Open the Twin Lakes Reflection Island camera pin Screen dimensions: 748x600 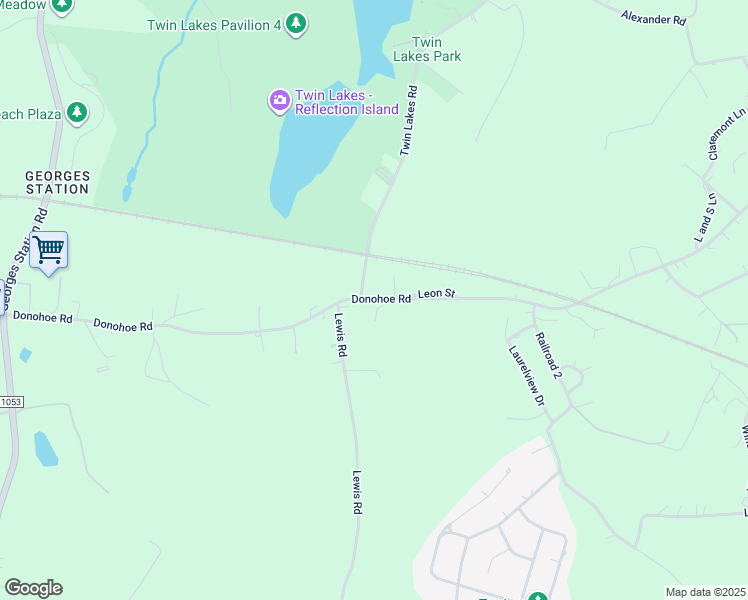point(280,101)
